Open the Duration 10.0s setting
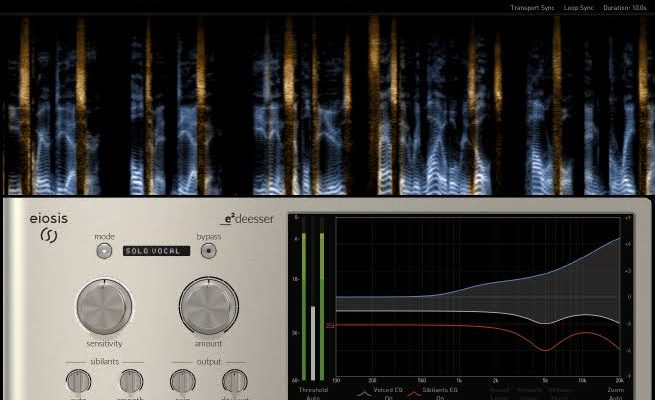Screen dimensions: 655x400 [624, 7]
